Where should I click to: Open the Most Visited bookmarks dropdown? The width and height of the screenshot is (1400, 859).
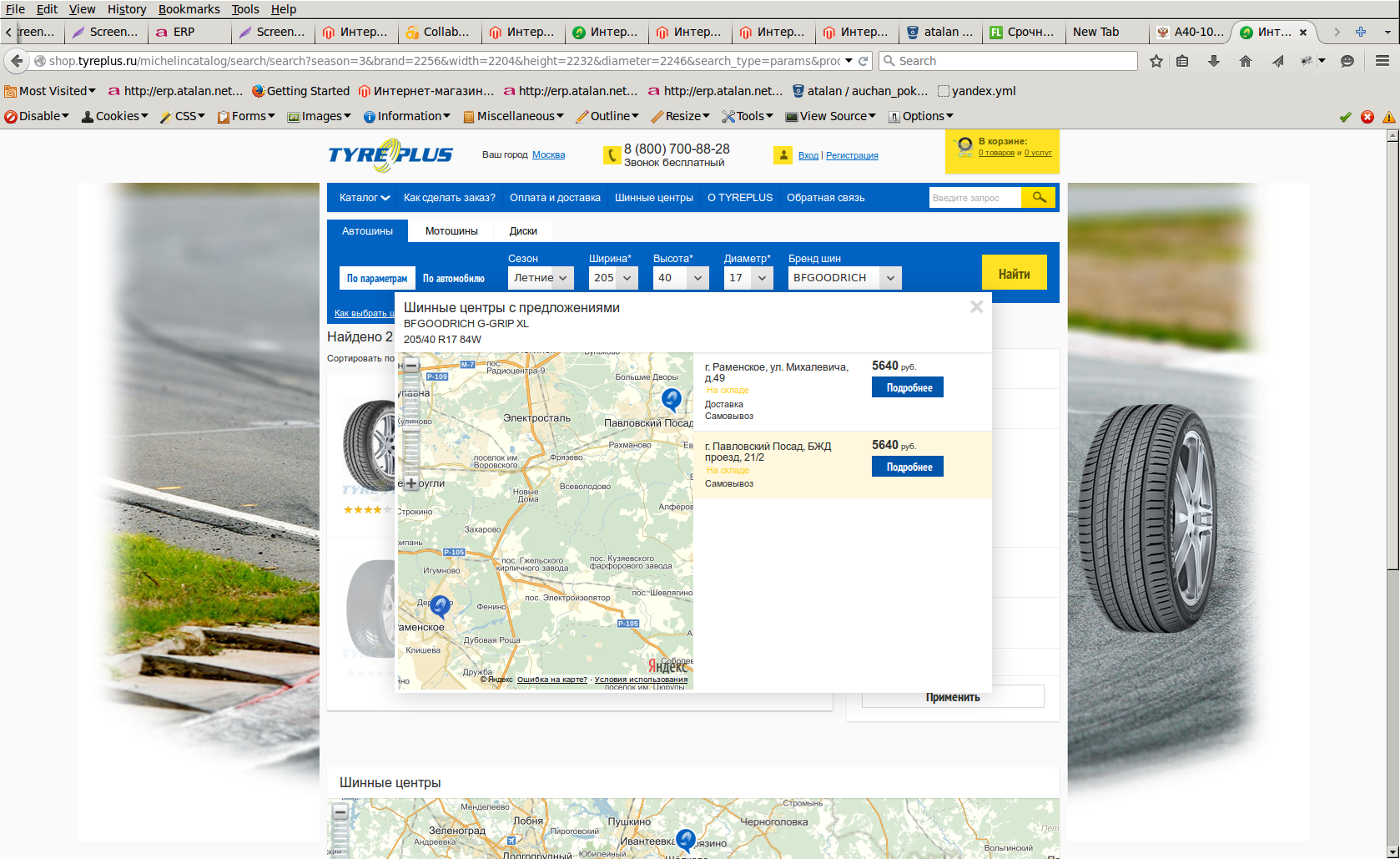[50, 91]
